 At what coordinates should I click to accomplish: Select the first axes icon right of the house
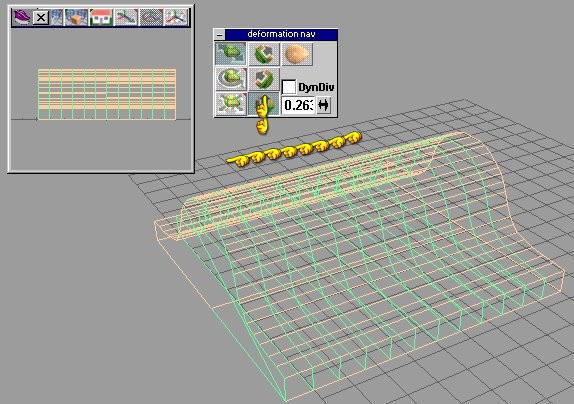tap(126, 17)
